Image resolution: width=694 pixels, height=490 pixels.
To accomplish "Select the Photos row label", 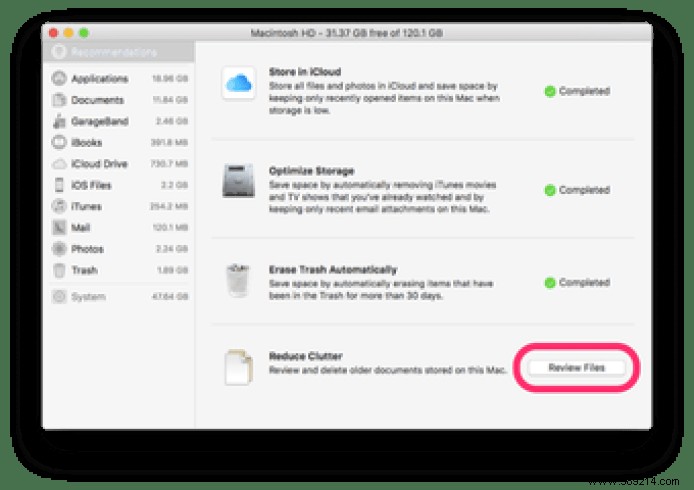I will 87,249.
